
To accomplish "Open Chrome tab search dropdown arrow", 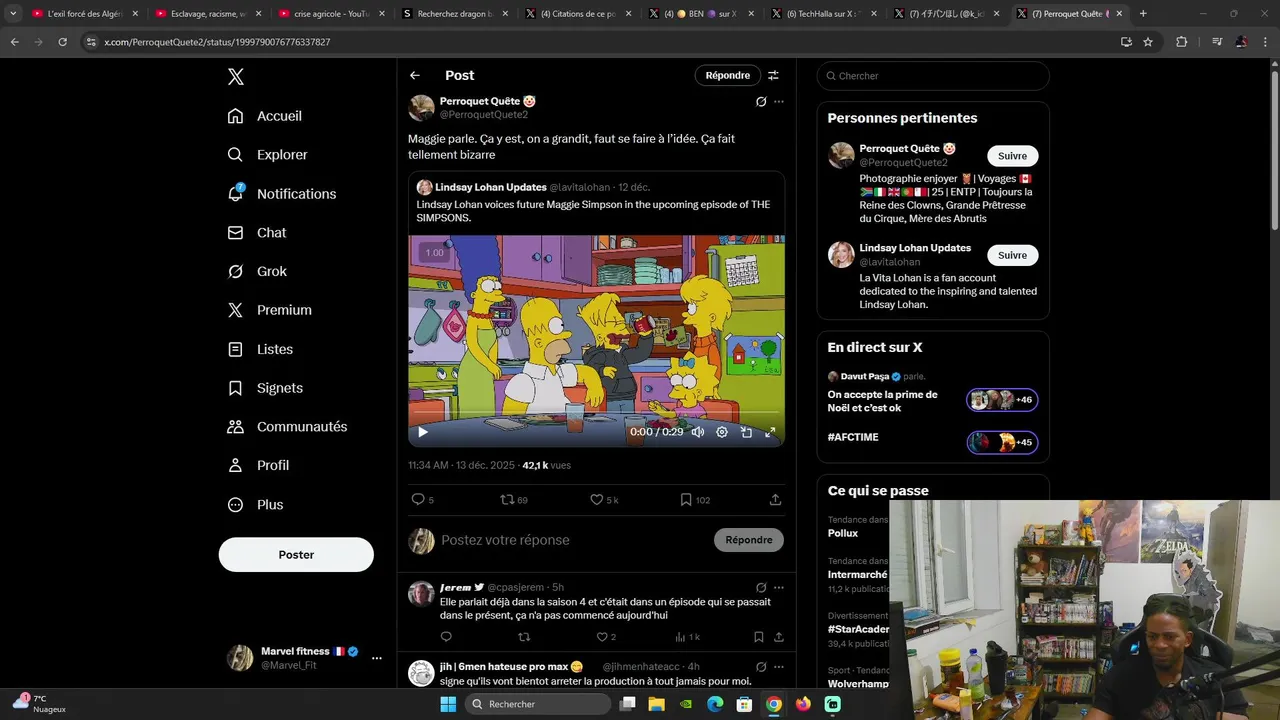I will (x=13, y=14).
